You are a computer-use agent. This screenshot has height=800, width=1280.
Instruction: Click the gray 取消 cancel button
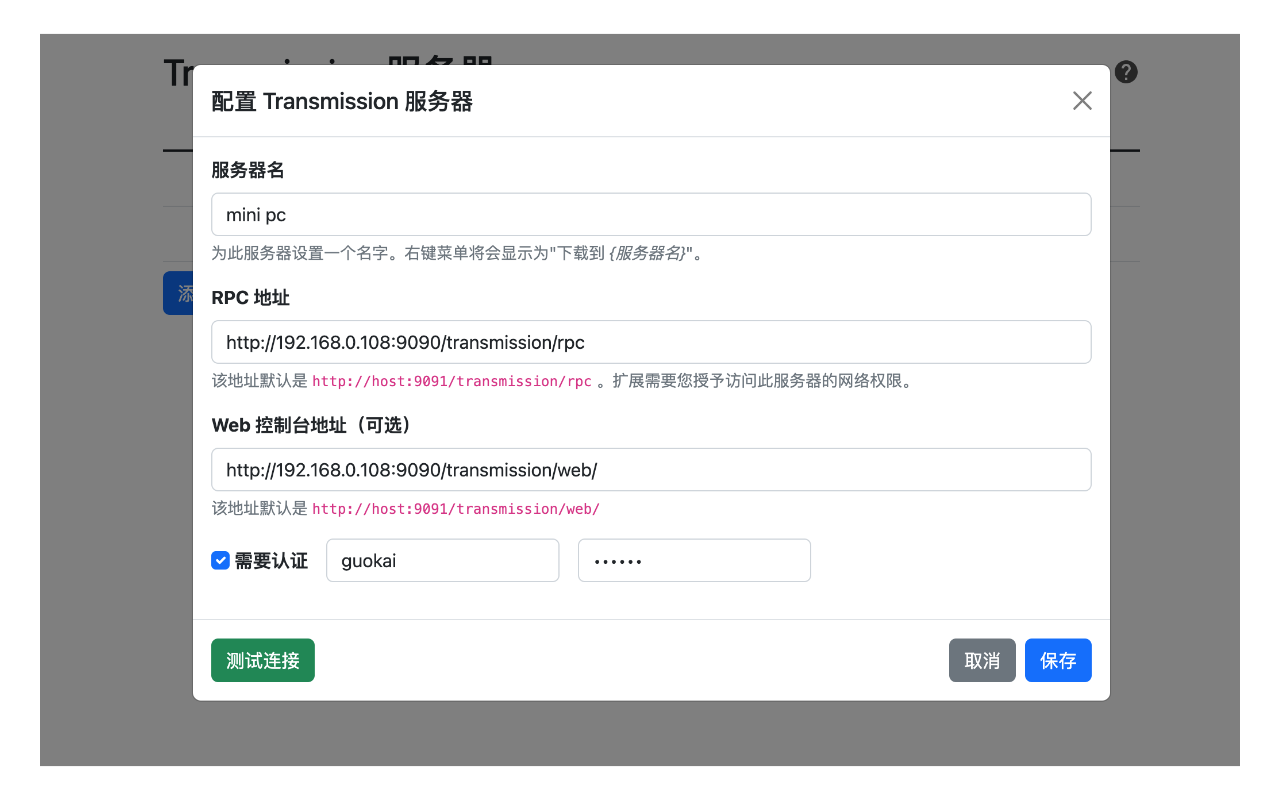click(981, 660)
